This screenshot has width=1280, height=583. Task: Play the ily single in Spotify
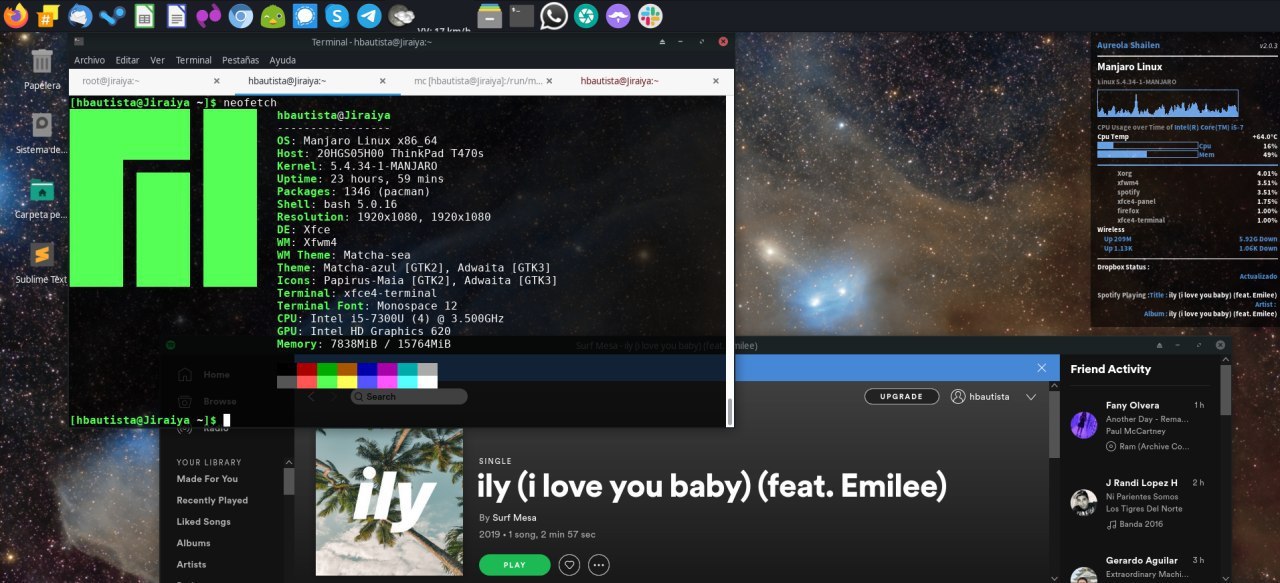coord(515,565)
